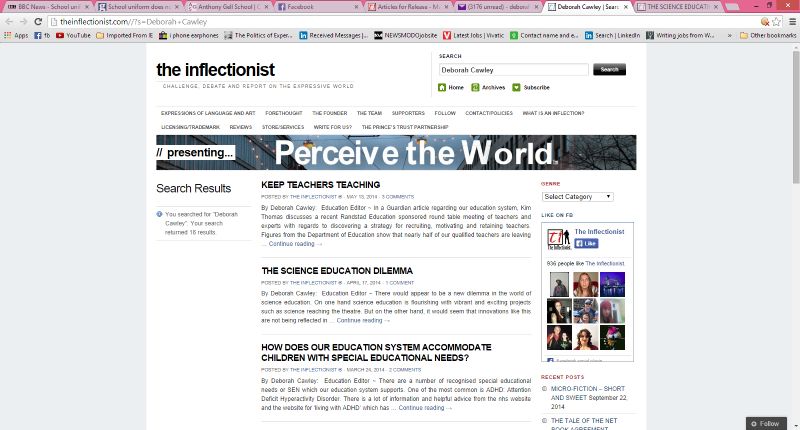Open The Prince's Trust Partnership menu item
Image resolution: width=800 pixels, height=430 pixels.
pos(405,127)
